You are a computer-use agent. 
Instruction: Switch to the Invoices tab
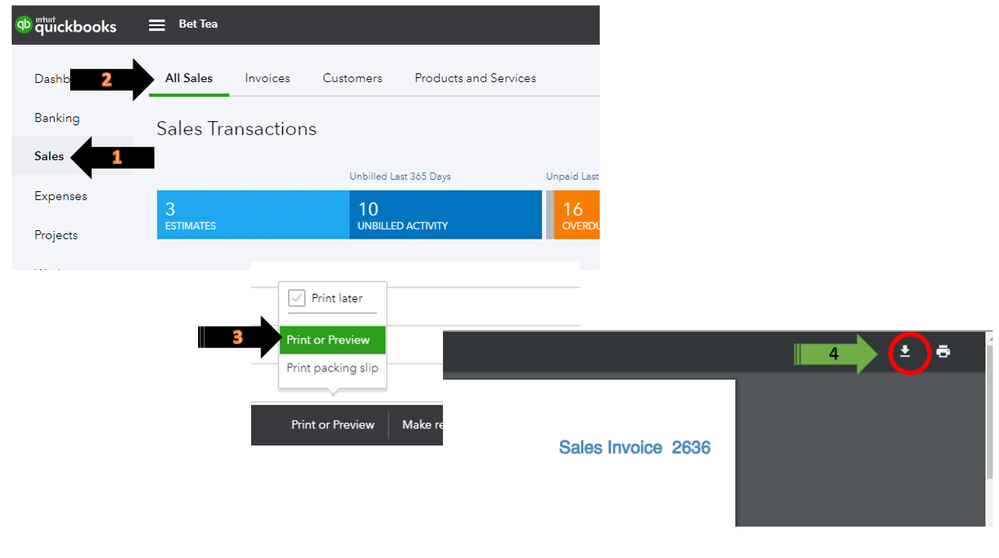point(268,78)
